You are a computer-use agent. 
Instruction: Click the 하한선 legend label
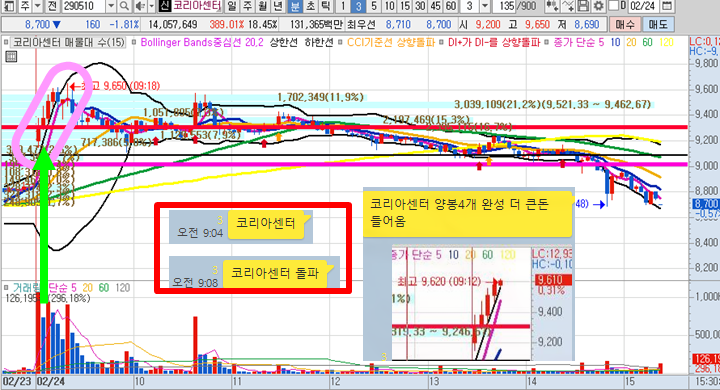coord(319,42)
